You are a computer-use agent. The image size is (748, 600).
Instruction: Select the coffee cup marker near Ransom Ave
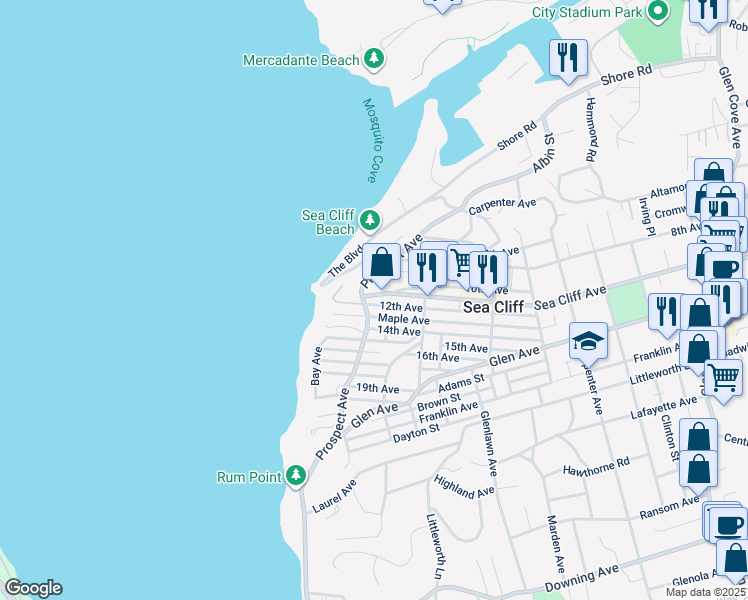pyautogui.click(x=728, y=525)
